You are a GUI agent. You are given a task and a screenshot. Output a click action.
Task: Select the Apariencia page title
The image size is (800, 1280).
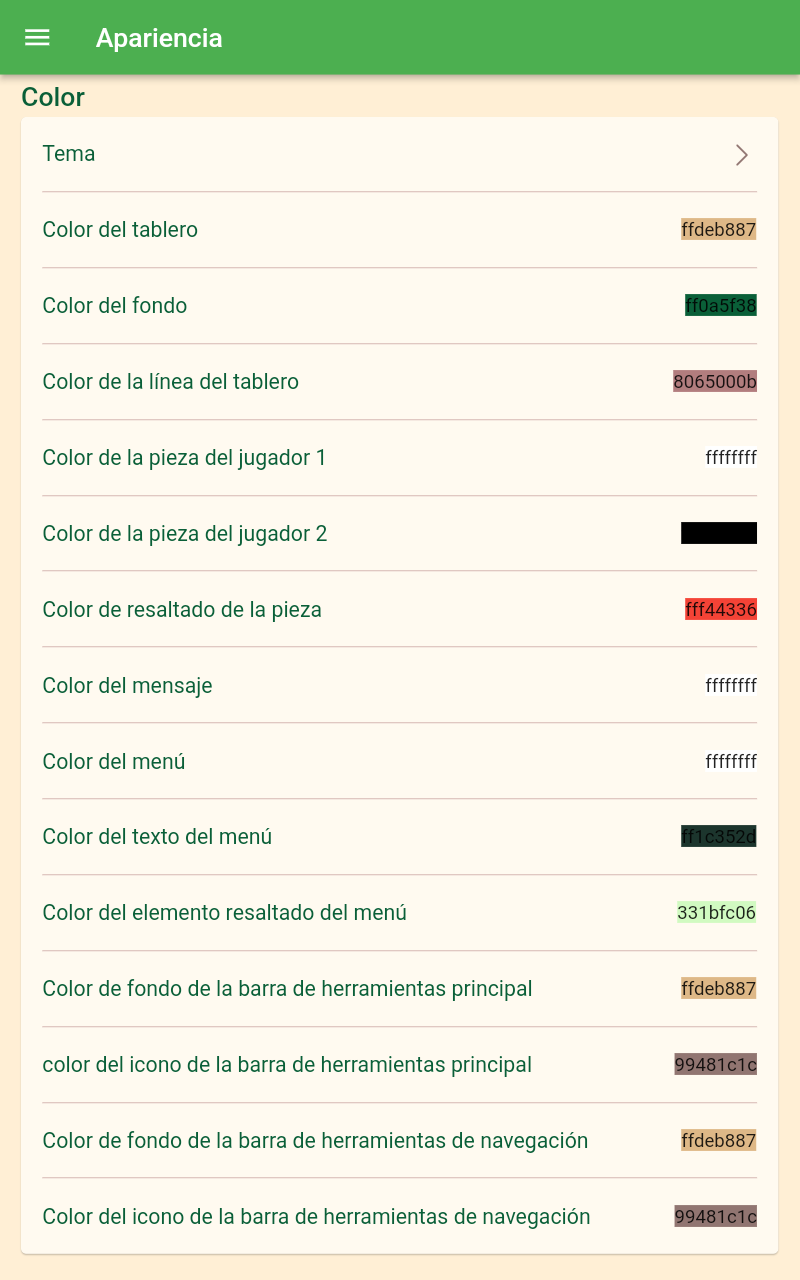tap(159, 38)
